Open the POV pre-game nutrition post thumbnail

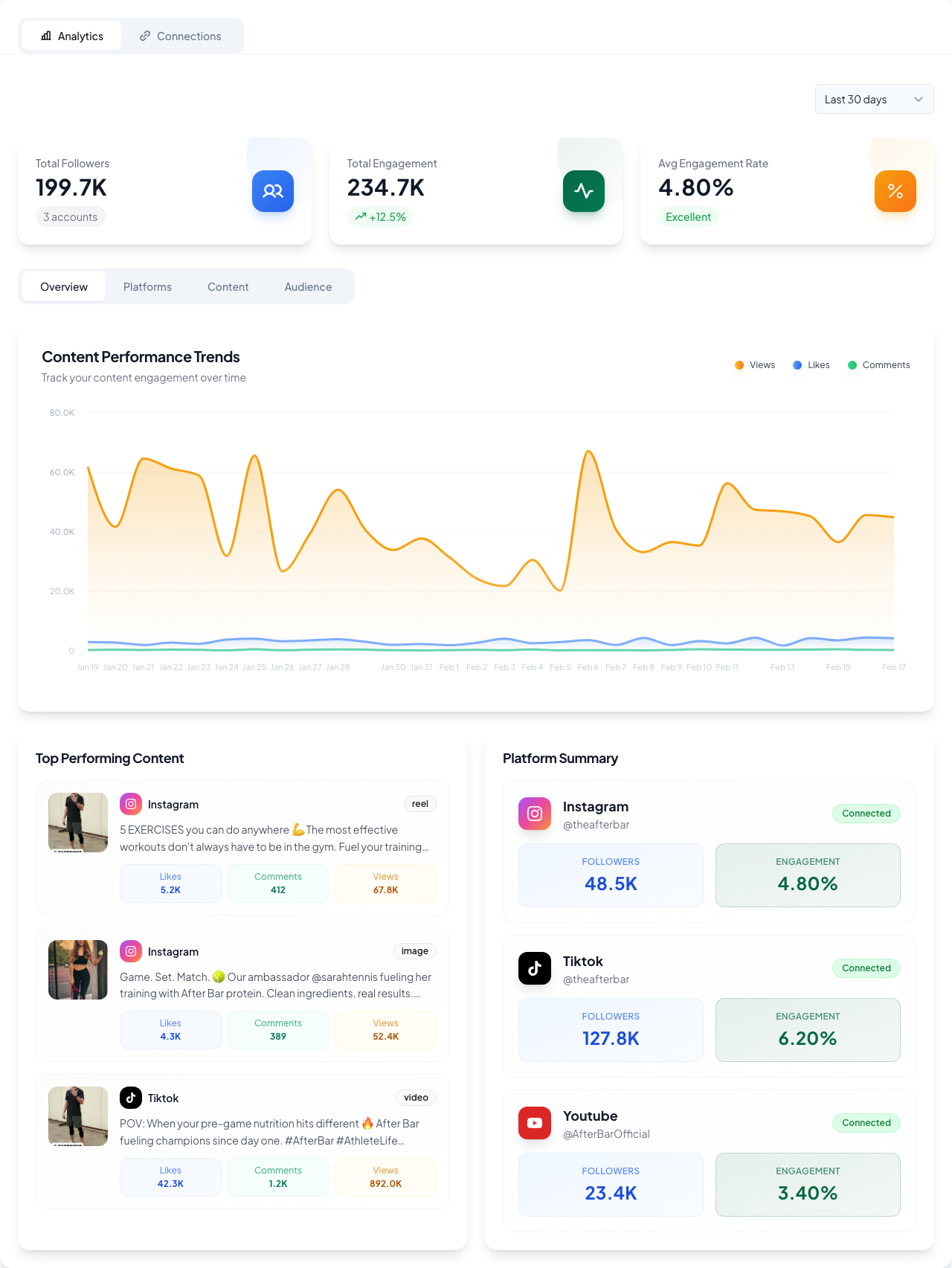pyautogui.click(x=78, y=1116)
